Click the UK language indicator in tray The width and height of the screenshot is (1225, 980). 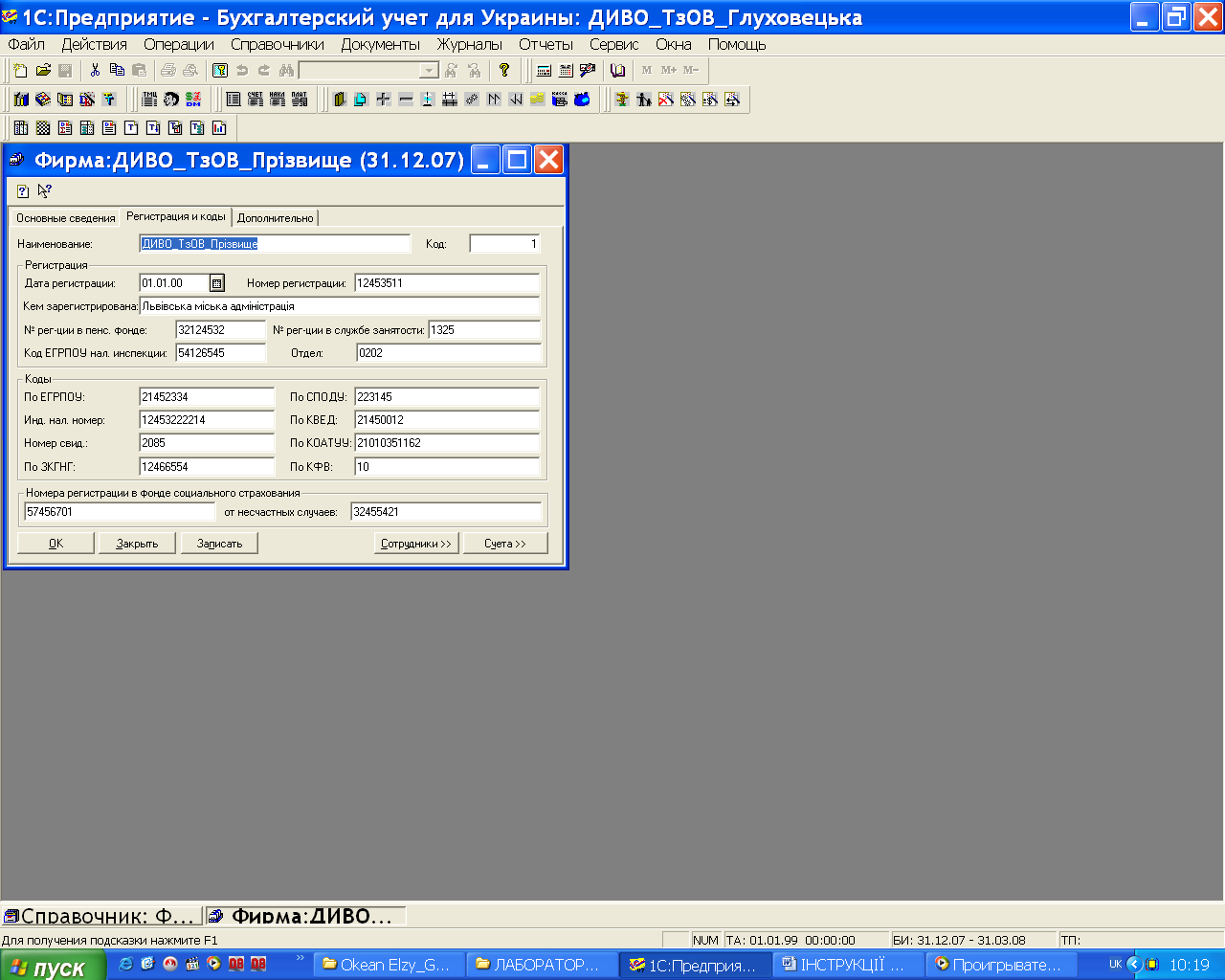1115,964
